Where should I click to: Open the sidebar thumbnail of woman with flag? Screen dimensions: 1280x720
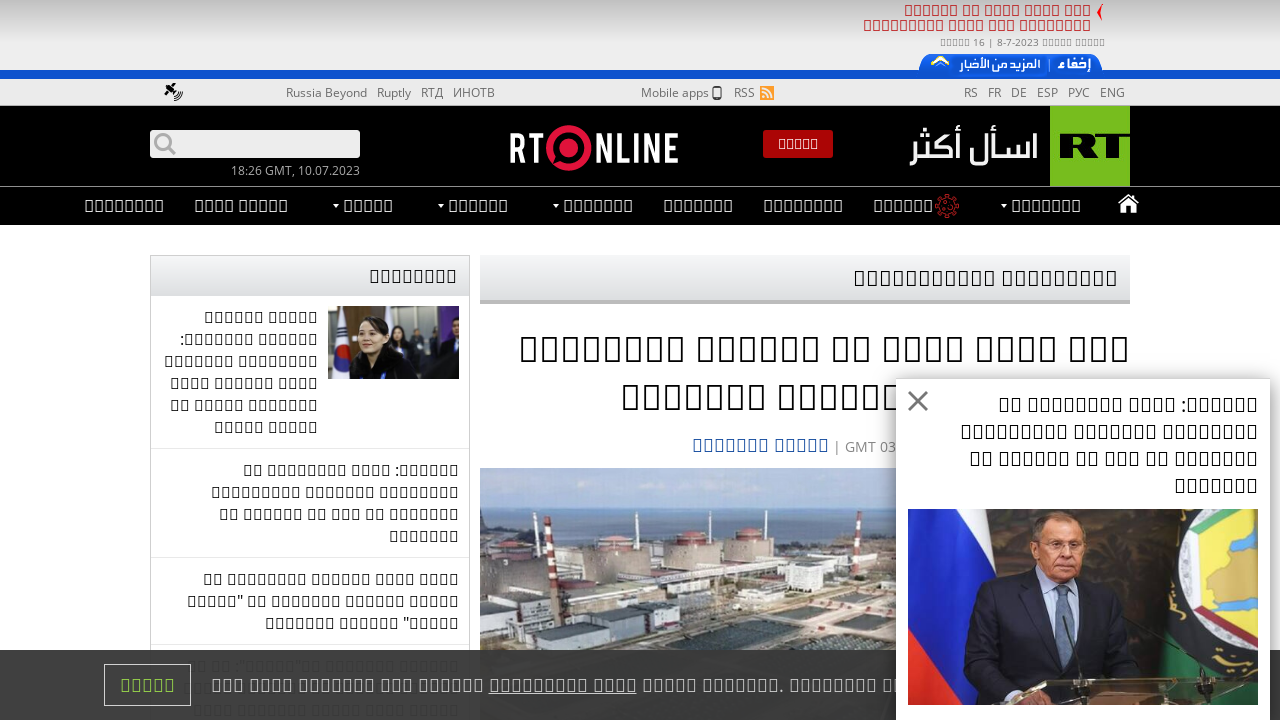(x=393, y=342)
